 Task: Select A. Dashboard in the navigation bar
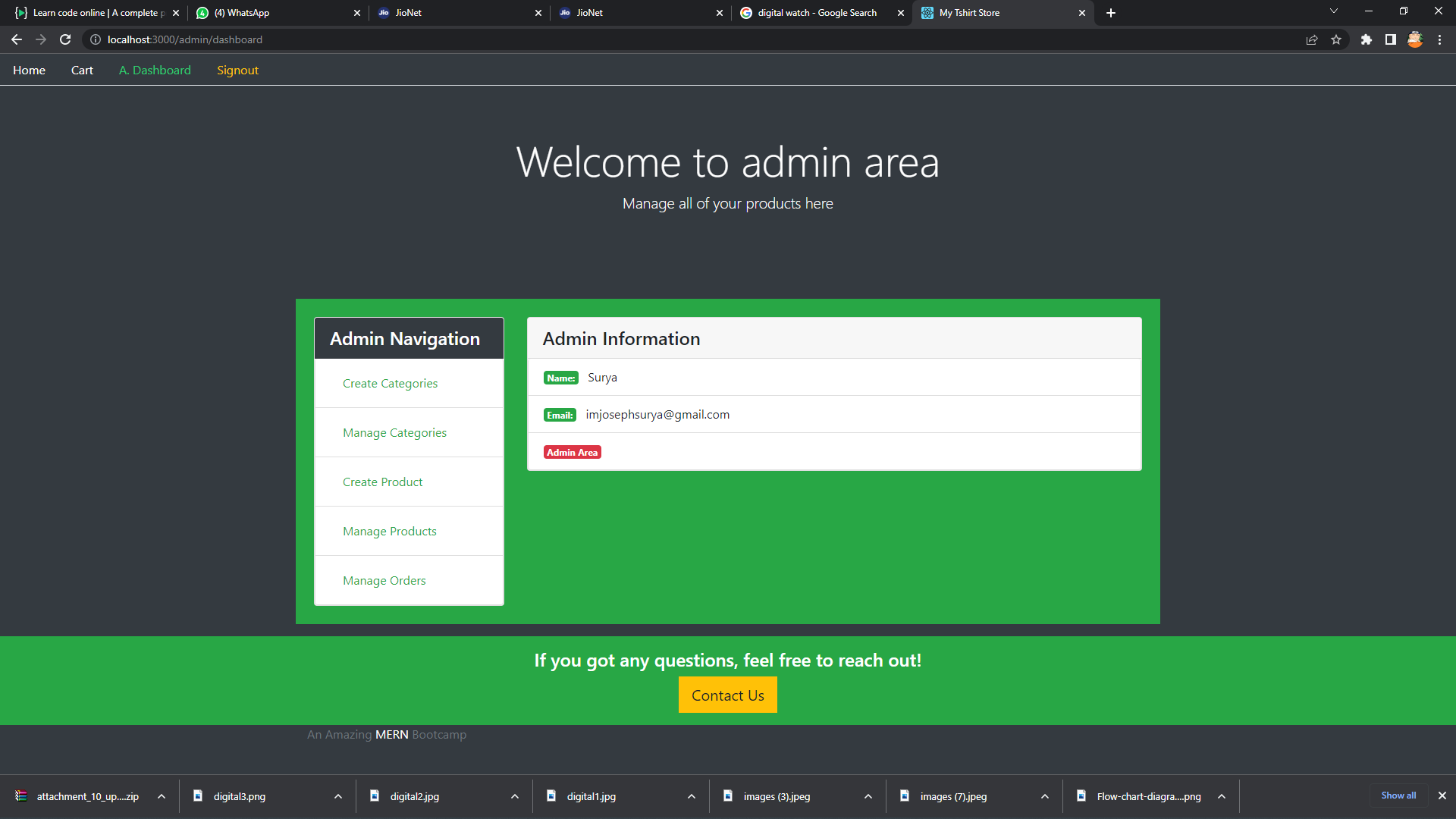(x=154, y=70)
